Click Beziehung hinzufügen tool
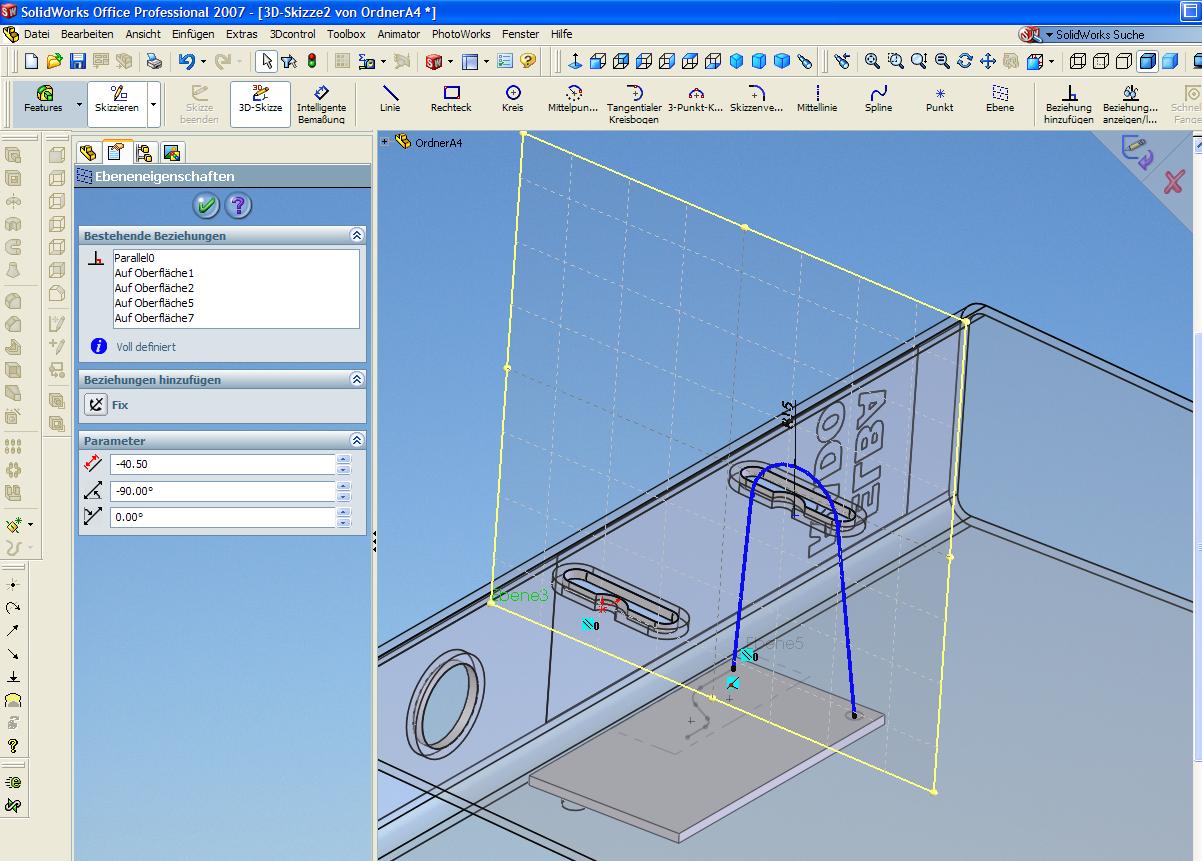The width and height of the screenshot is (1202, 861). (1069, 104)
